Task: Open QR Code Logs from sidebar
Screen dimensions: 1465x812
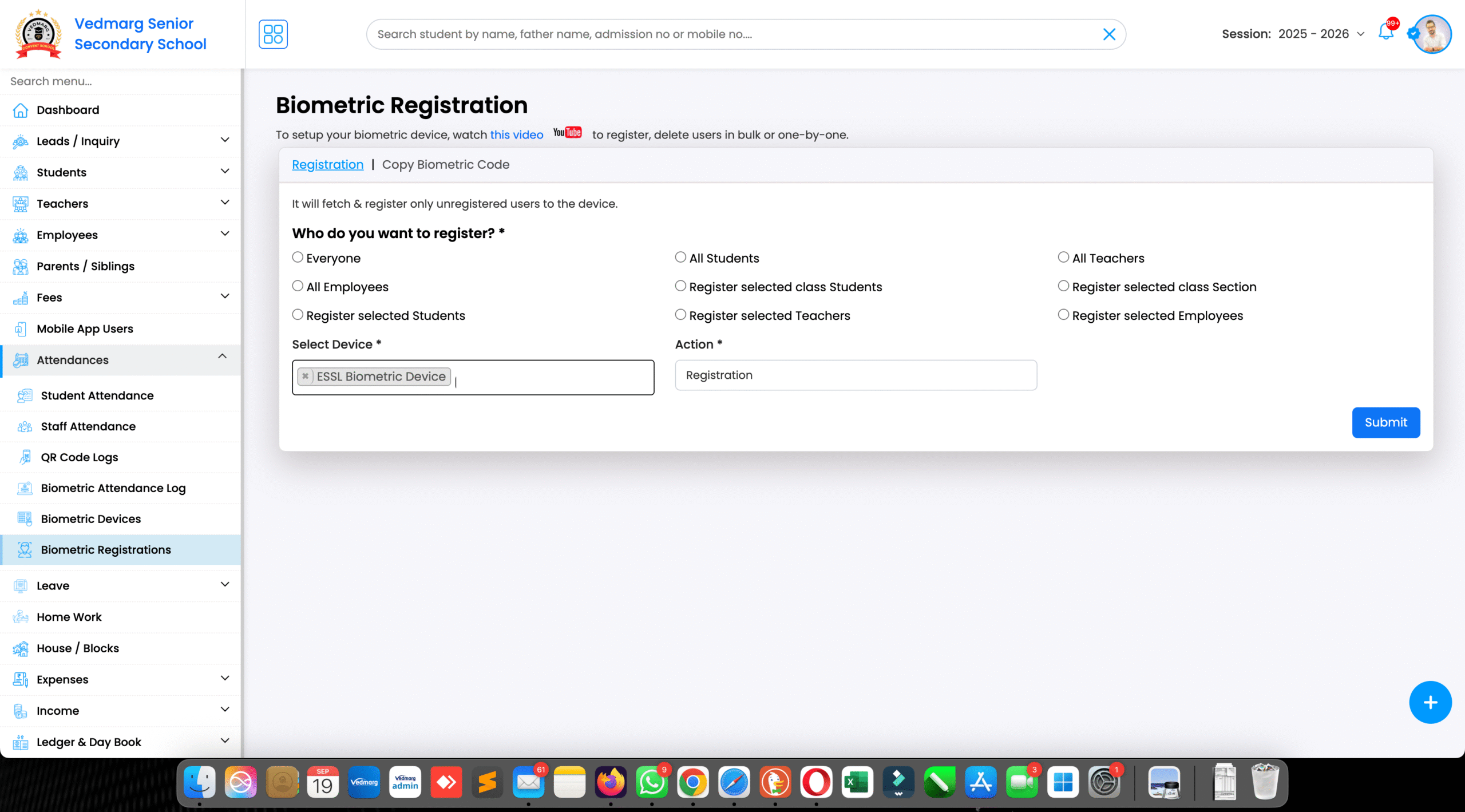Action: coord(80,457)
